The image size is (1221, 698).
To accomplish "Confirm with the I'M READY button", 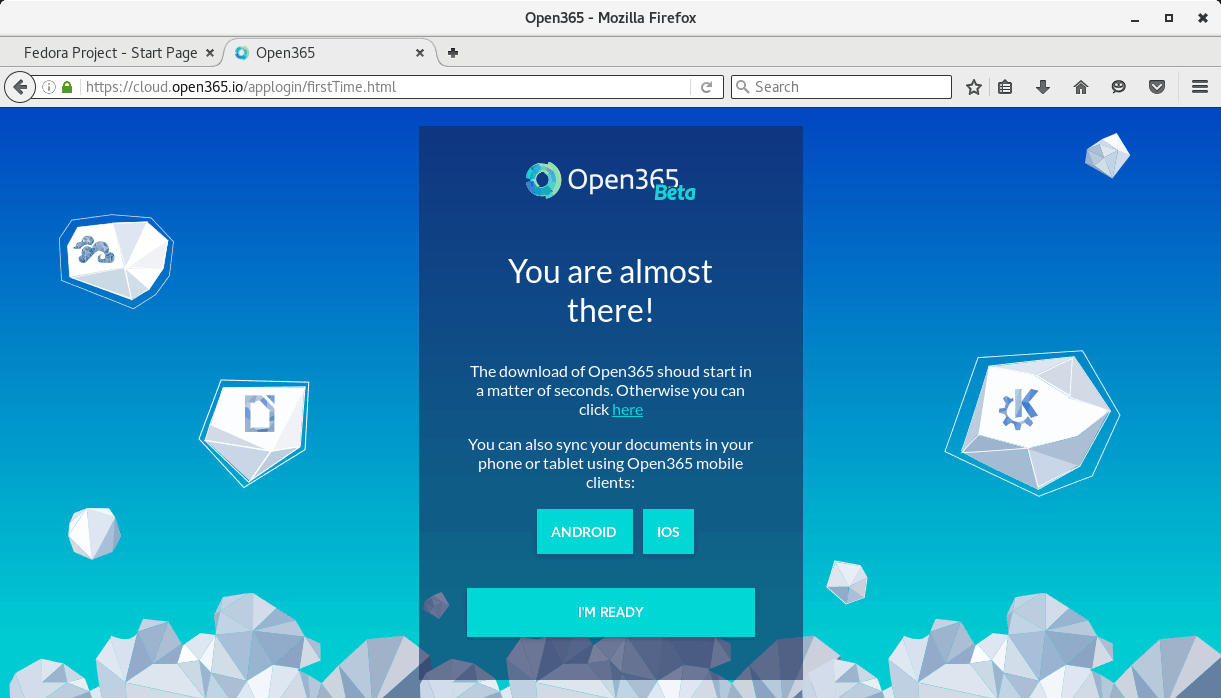I will click(611, 612).
